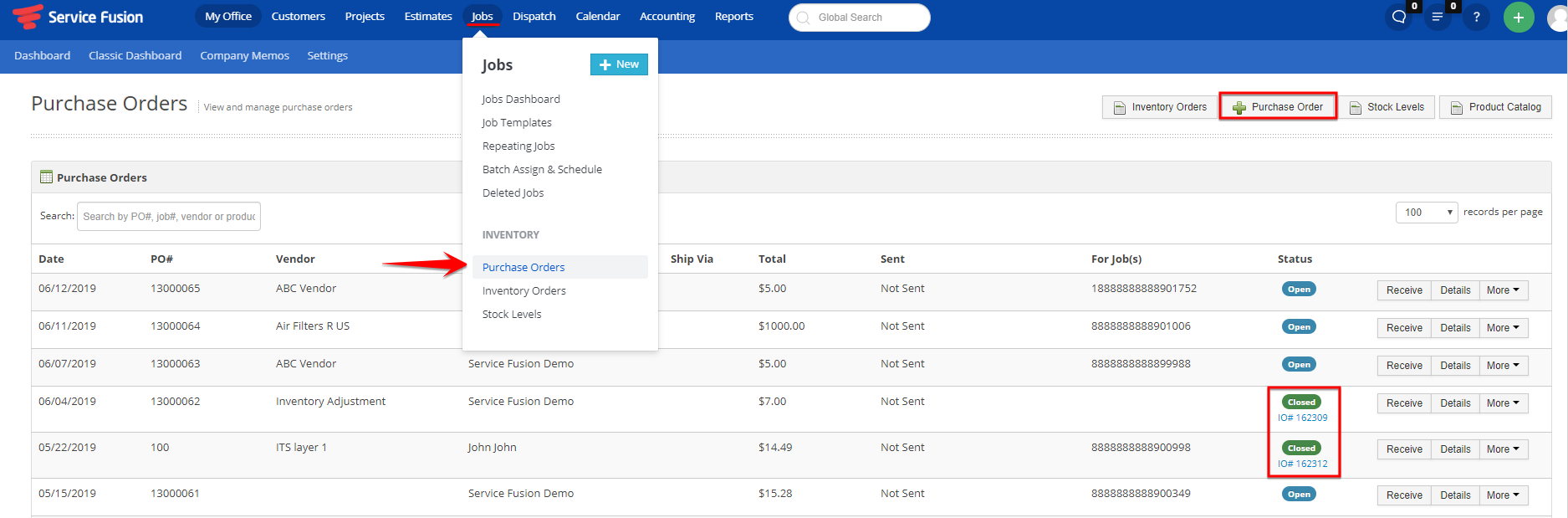Open the user profile avatar
The width and height of the screenshot is (1568, 518).
coord(1557,18)
